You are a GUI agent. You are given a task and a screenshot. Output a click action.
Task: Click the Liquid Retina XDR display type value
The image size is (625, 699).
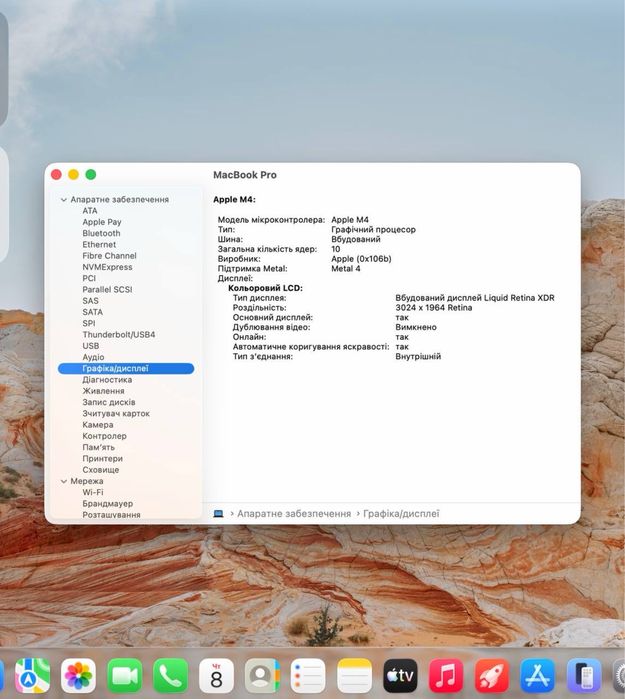pyautogui.click(x=475, y=298)
